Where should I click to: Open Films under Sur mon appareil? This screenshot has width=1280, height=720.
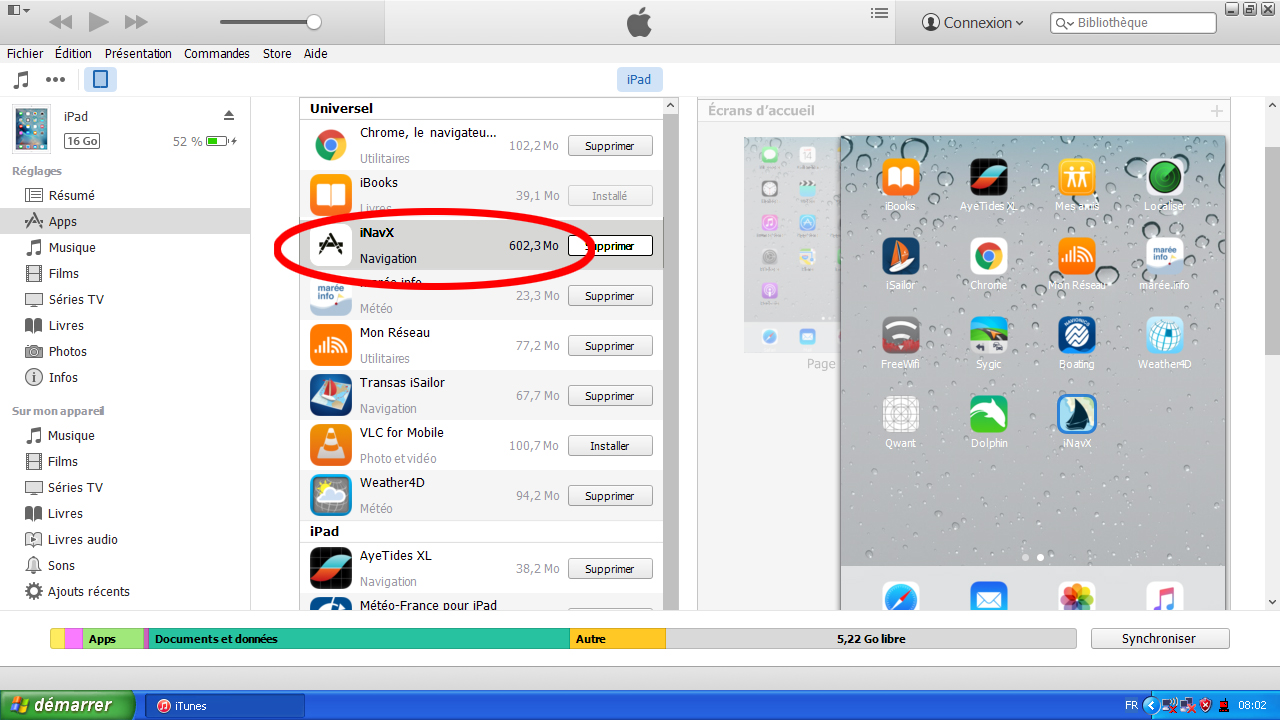click(63, 462)
